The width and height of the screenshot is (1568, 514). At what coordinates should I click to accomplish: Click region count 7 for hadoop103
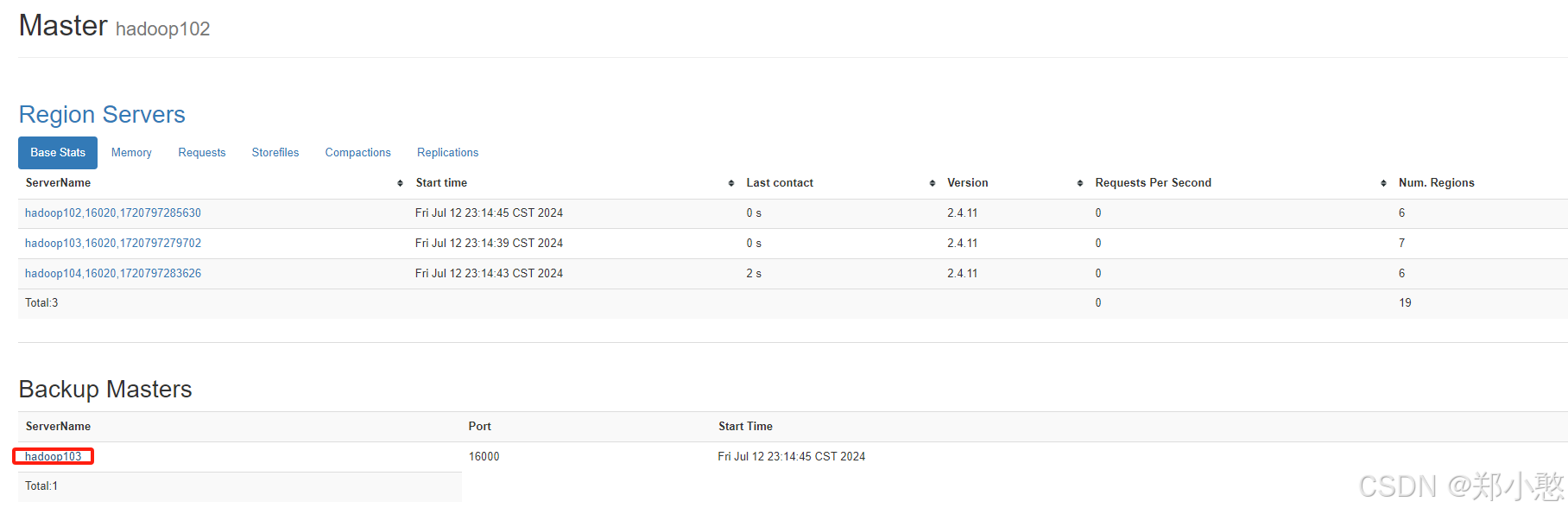coord(1401,244)
